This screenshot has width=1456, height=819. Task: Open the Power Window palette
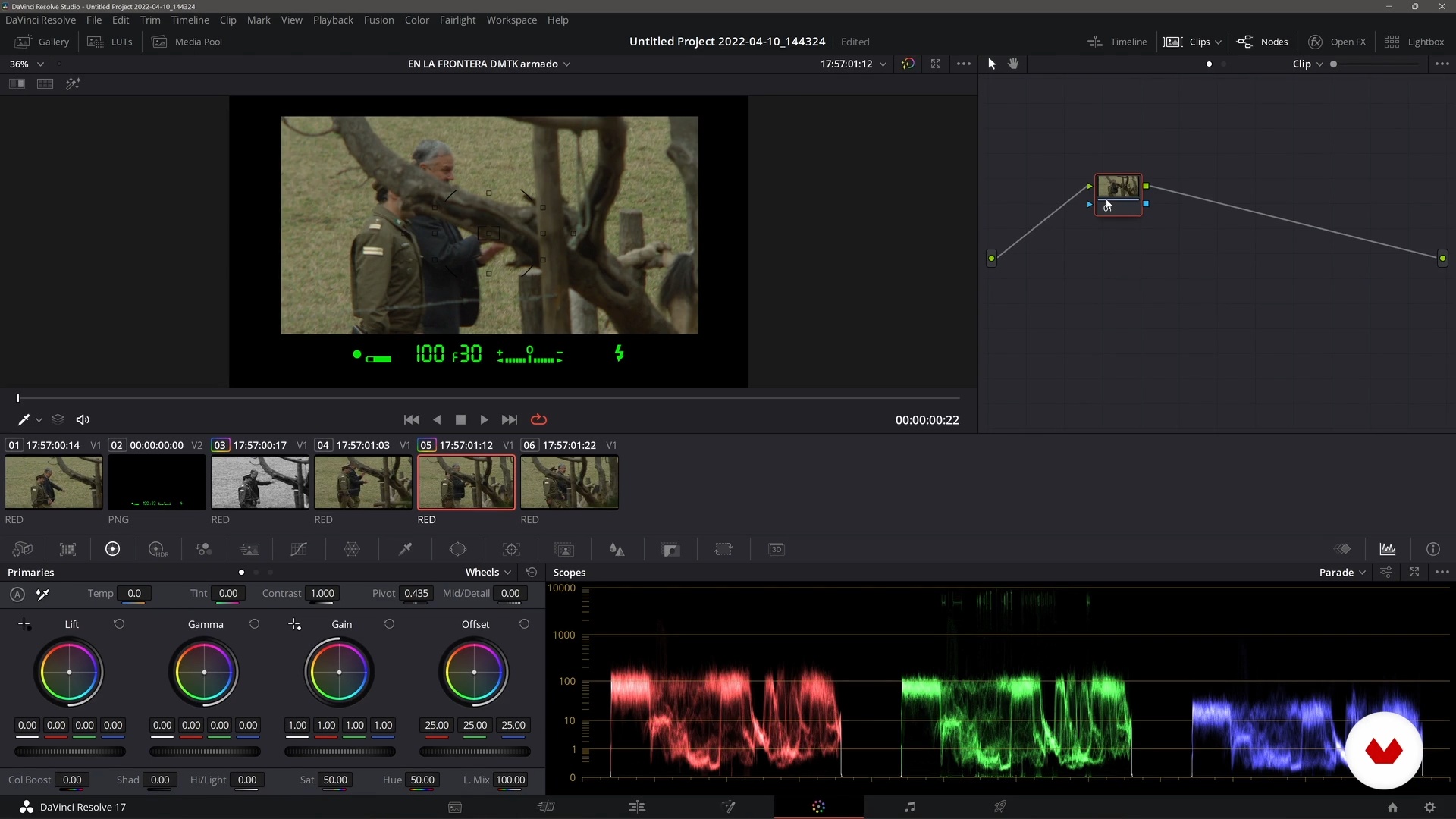click(x=458, y=549)
